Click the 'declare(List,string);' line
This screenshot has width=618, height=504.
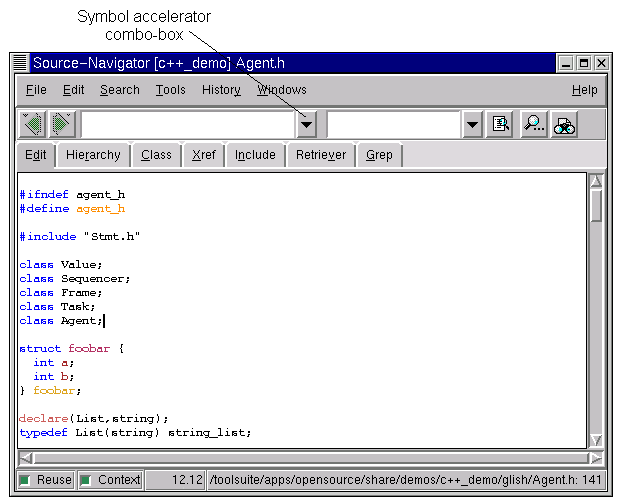pos(94,418)
